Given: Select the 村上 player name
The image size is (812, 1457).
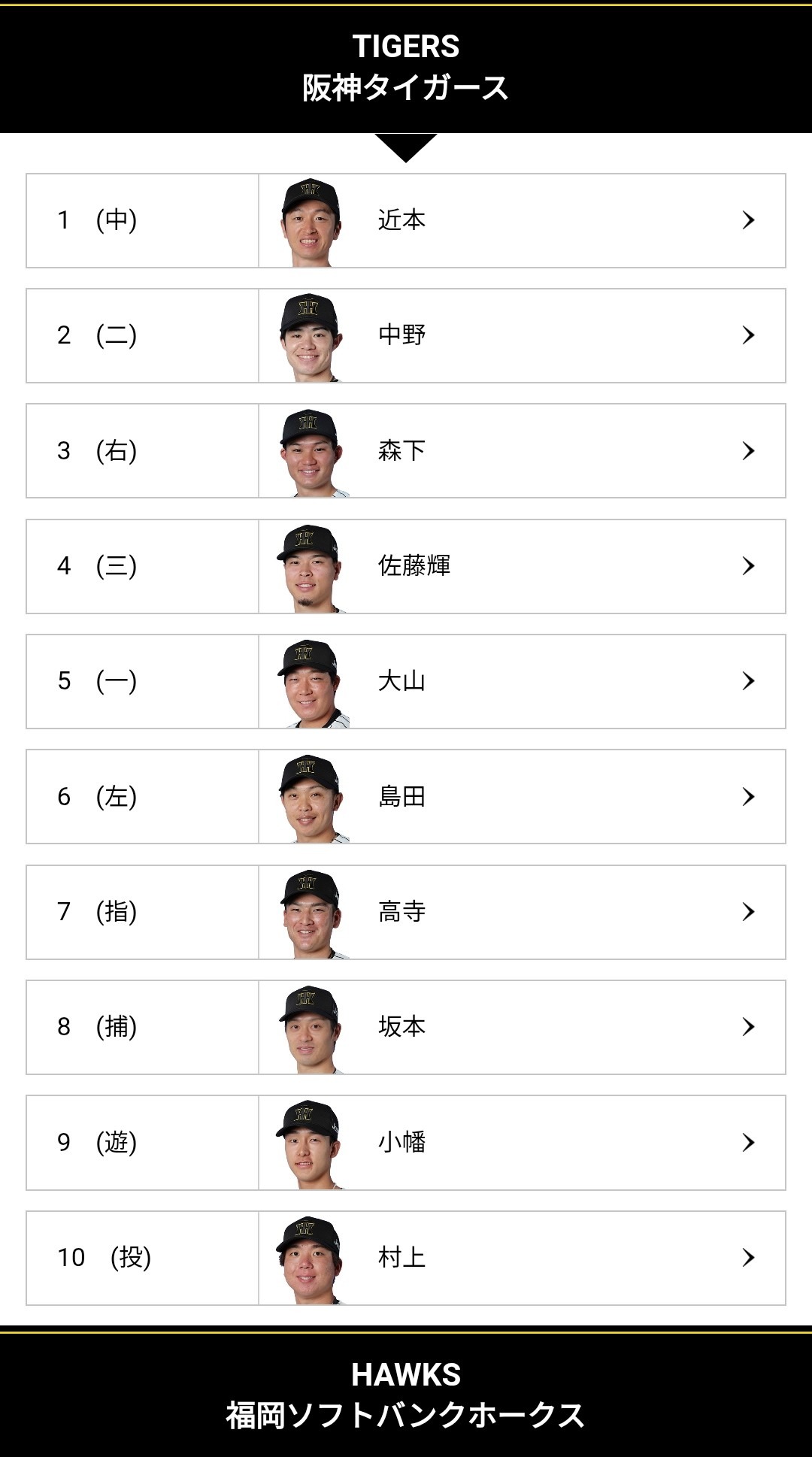Looking at the screenshot, I should [402, 1258].
